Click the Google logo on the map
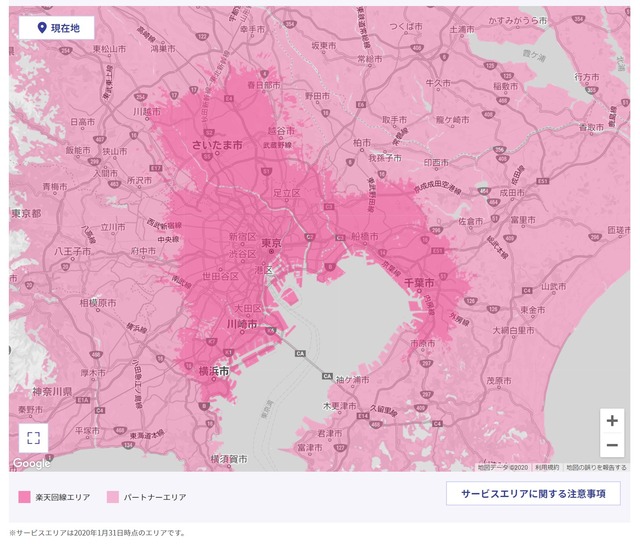The height and width of the screenshot is (544, 640). point(31,463)
